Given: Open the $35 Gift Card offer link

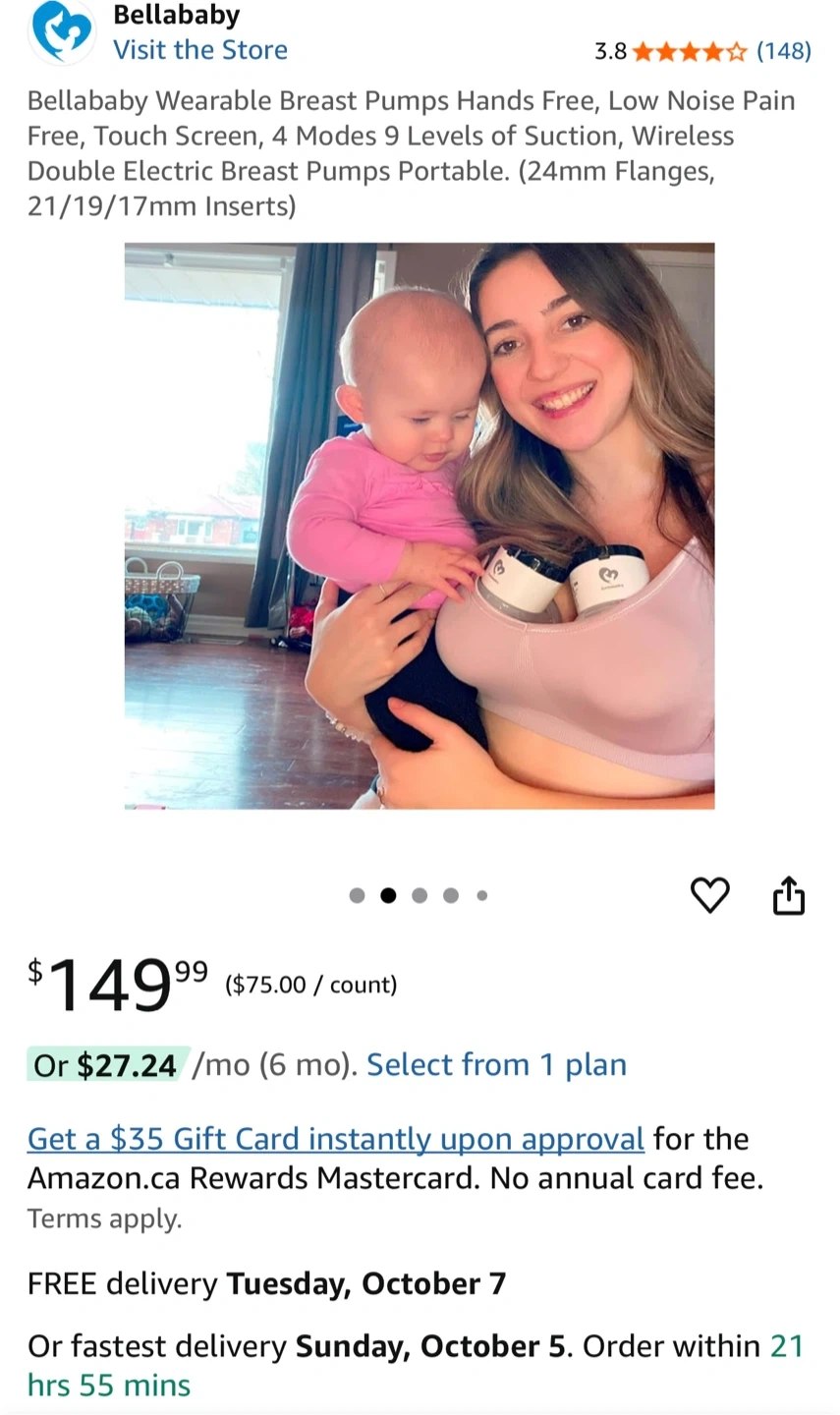Looking at the screenshot, I should (x=336, y=1139).
